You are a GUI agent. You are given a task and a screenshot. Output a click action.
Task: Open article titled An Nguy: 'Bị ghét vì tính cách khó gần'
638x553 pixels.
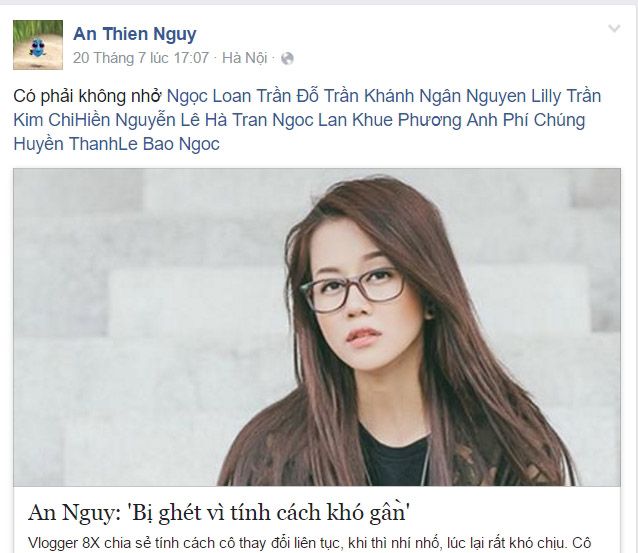[218, 512]
